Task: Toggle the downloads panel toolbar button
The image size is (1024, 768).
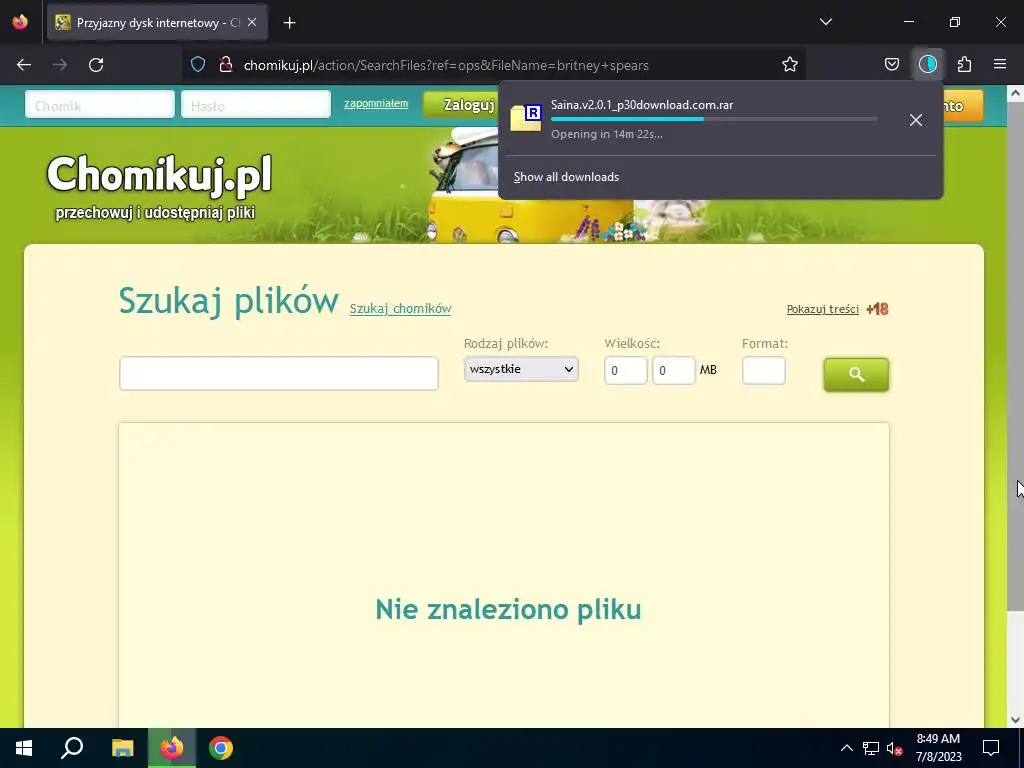Action: pos(927,65)
